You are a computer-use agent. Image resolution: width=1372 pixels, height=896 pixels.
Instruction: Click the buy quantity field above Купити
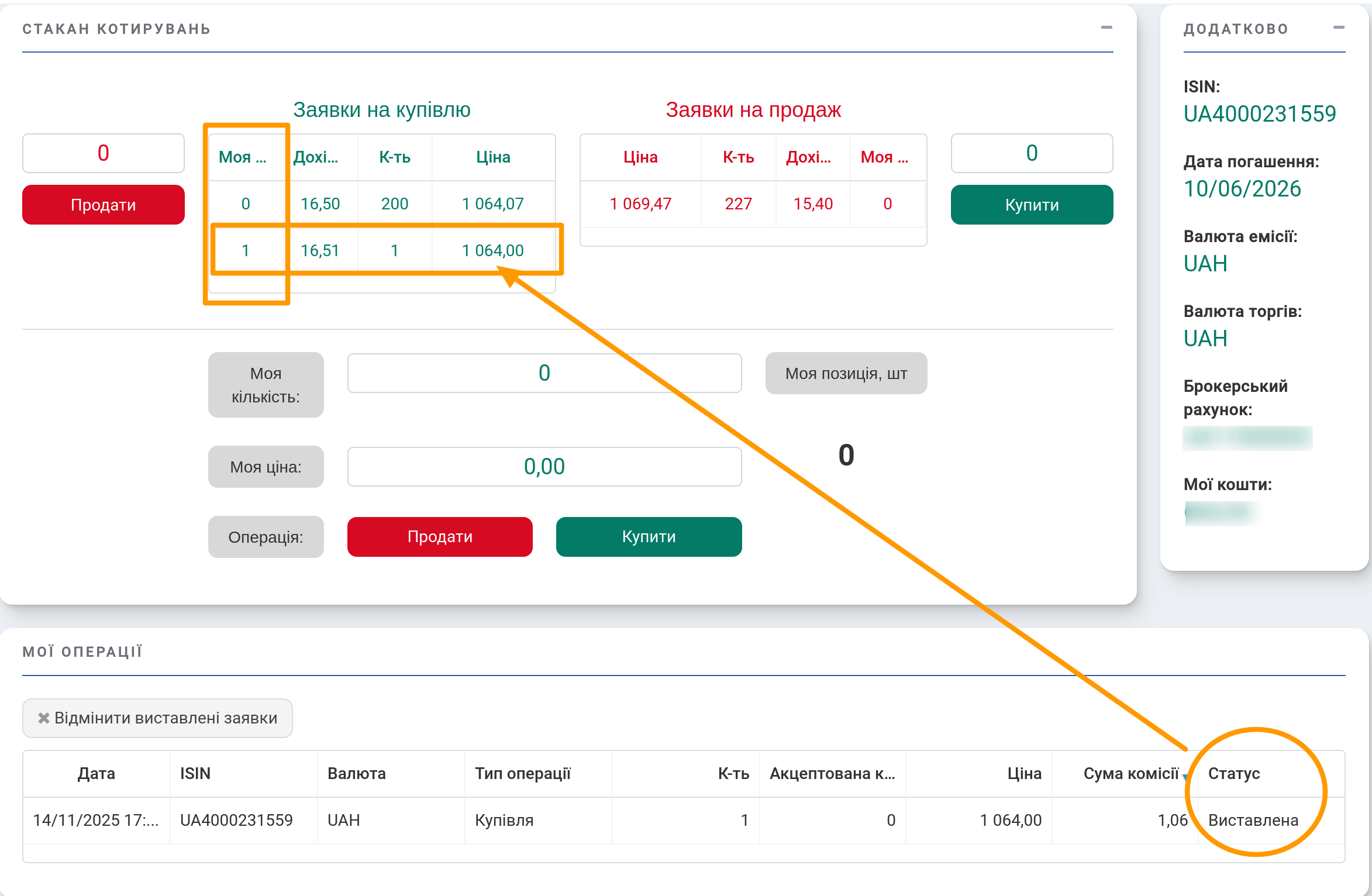click(x=1032, y=153)
